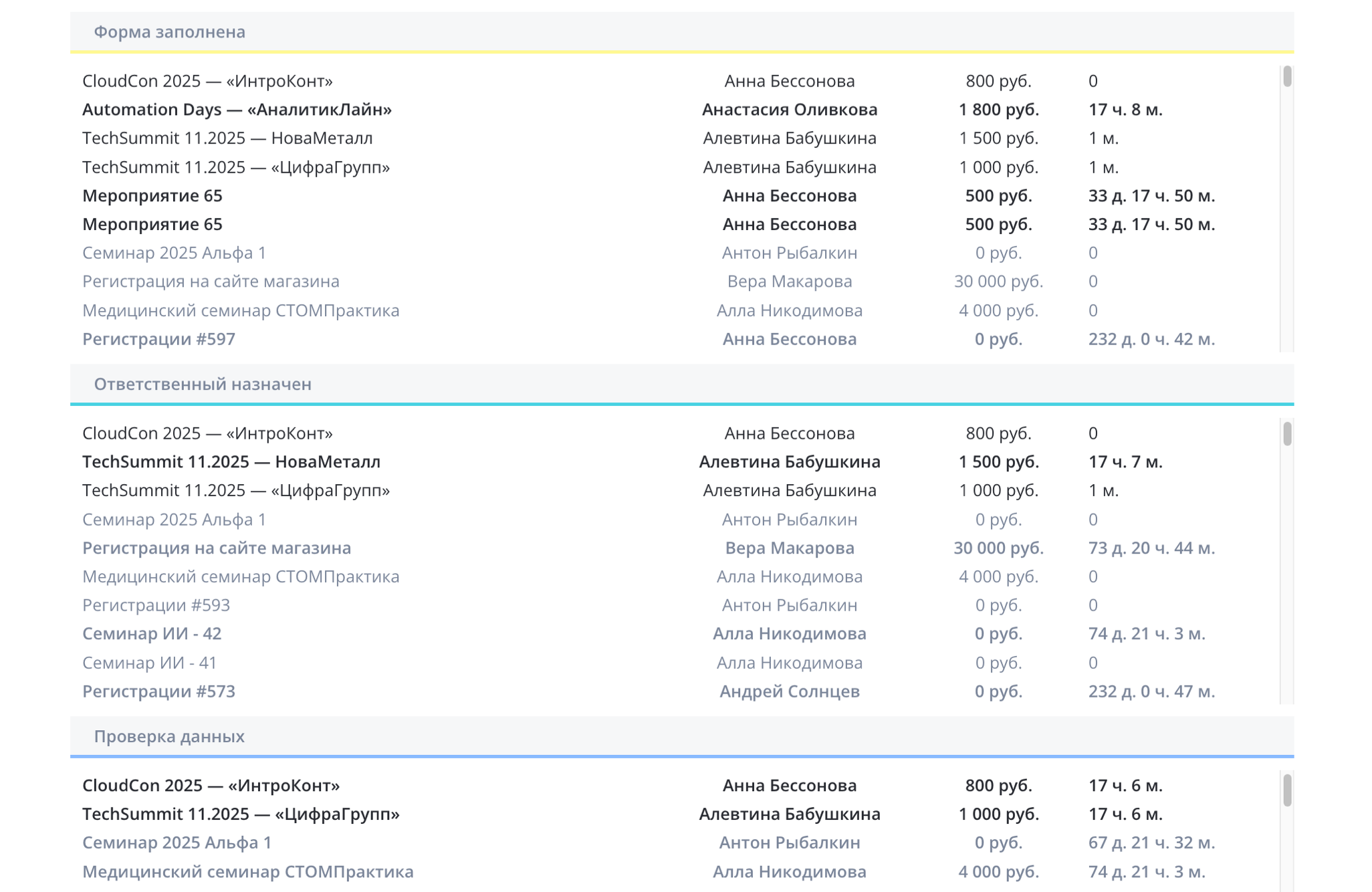Click the scrollbar thumb in 'Ответственный назначен' list
1372x892 pixels.
[1287, 433]
